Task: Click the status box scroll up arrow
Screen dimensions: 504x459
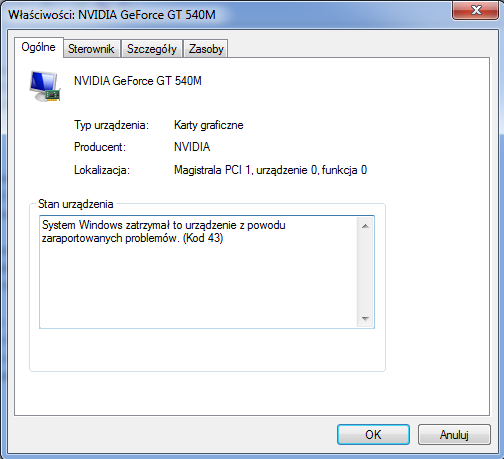Action: click(365, 226)
